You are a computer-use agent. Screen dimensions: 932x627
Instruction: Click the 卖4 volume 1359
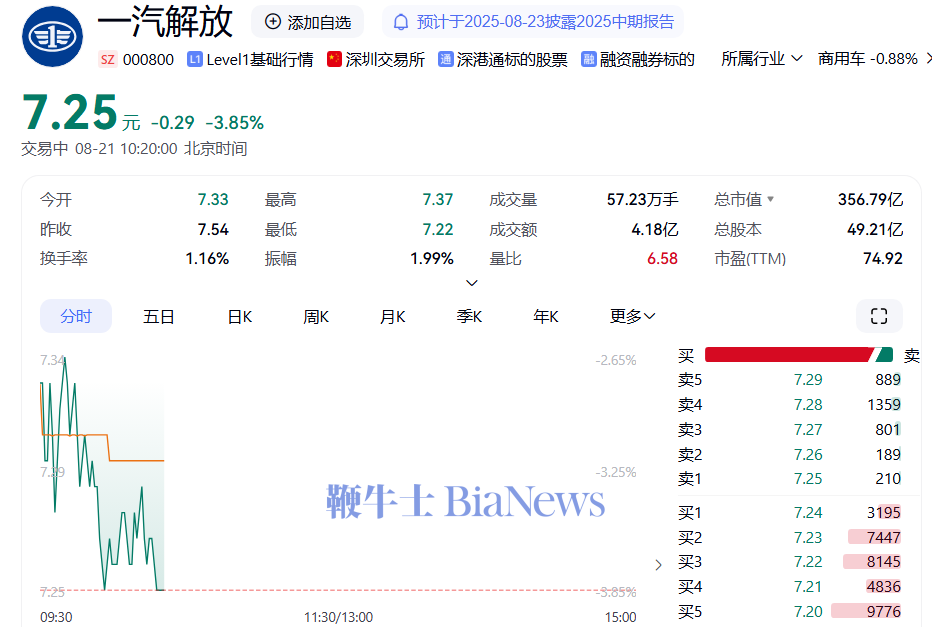[884, 405]
